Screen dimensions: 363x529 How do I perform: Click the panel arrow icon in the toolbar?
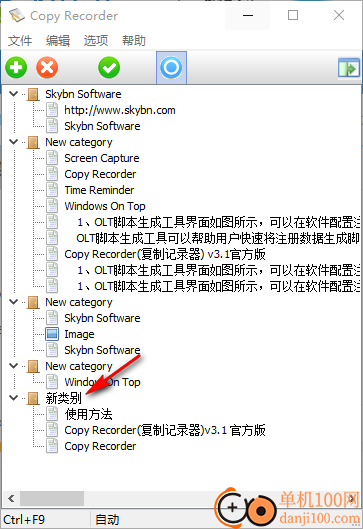point(349,68)
